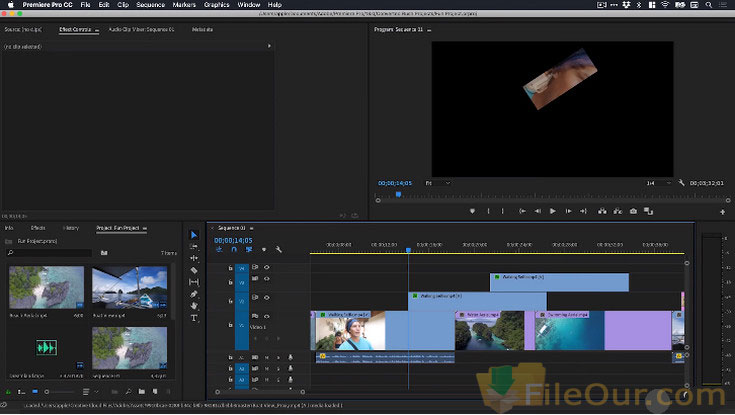This screenshot has height=415, width=735.
Task: Switch to the Metadata tab
Action: [x=202, y=29]
